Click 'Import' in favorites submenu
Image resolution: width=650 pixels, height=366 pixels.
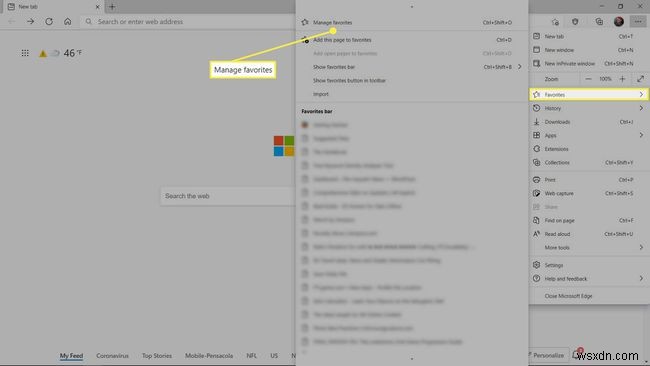point(412,94)
